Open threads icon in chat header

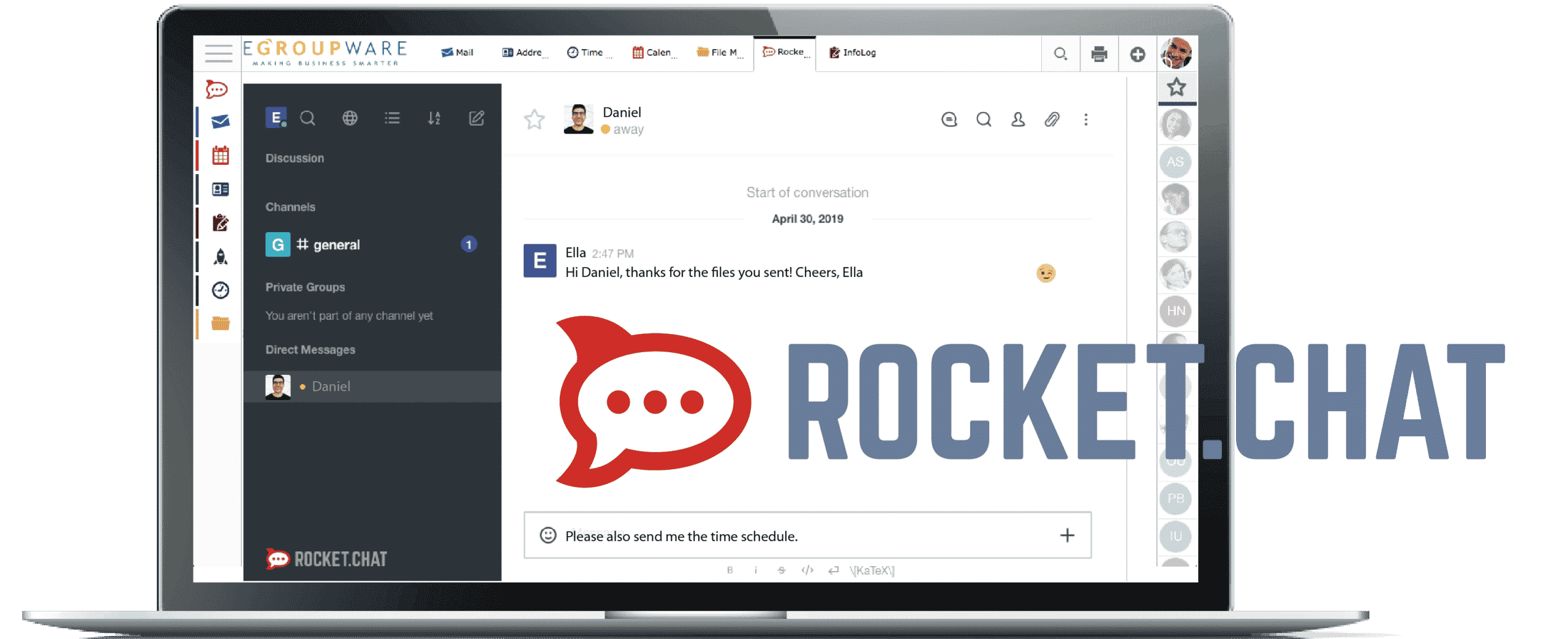(x=949, y=119)
